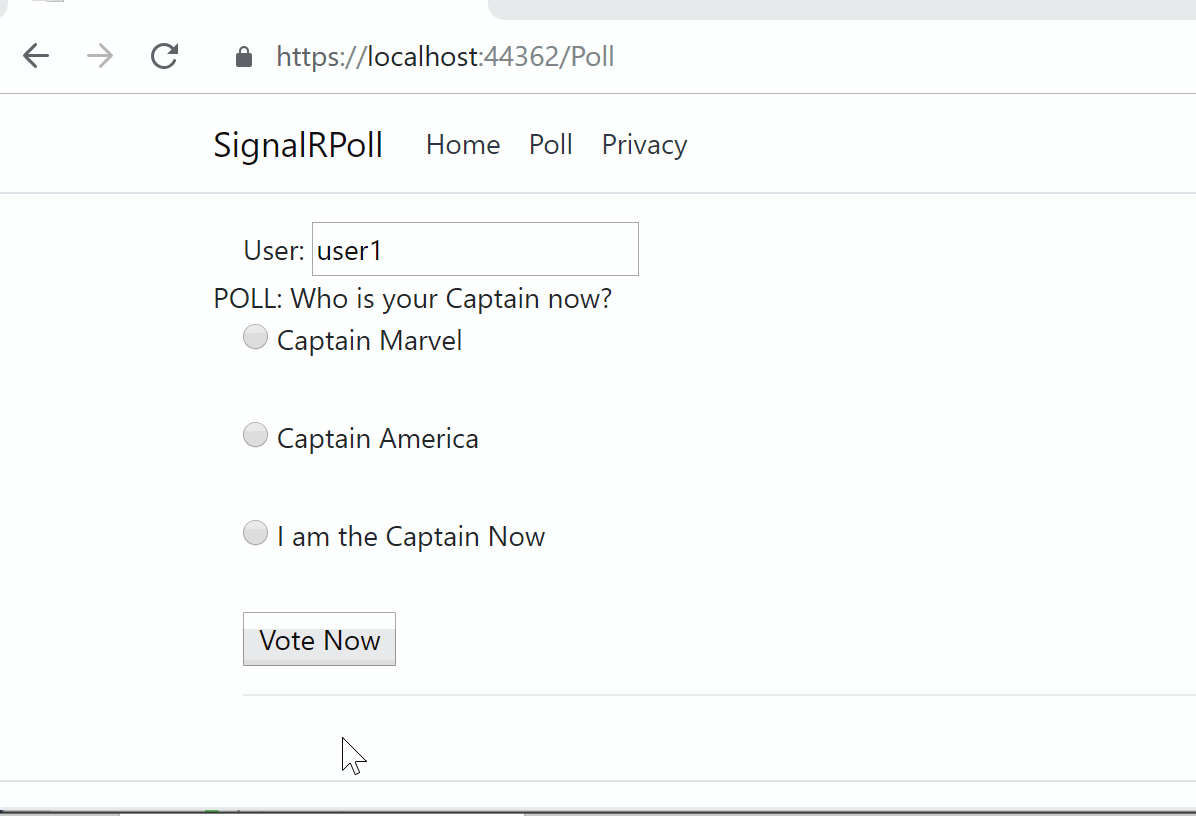Click the 'I am the Captain Now' label

click(x=411, y=536)
